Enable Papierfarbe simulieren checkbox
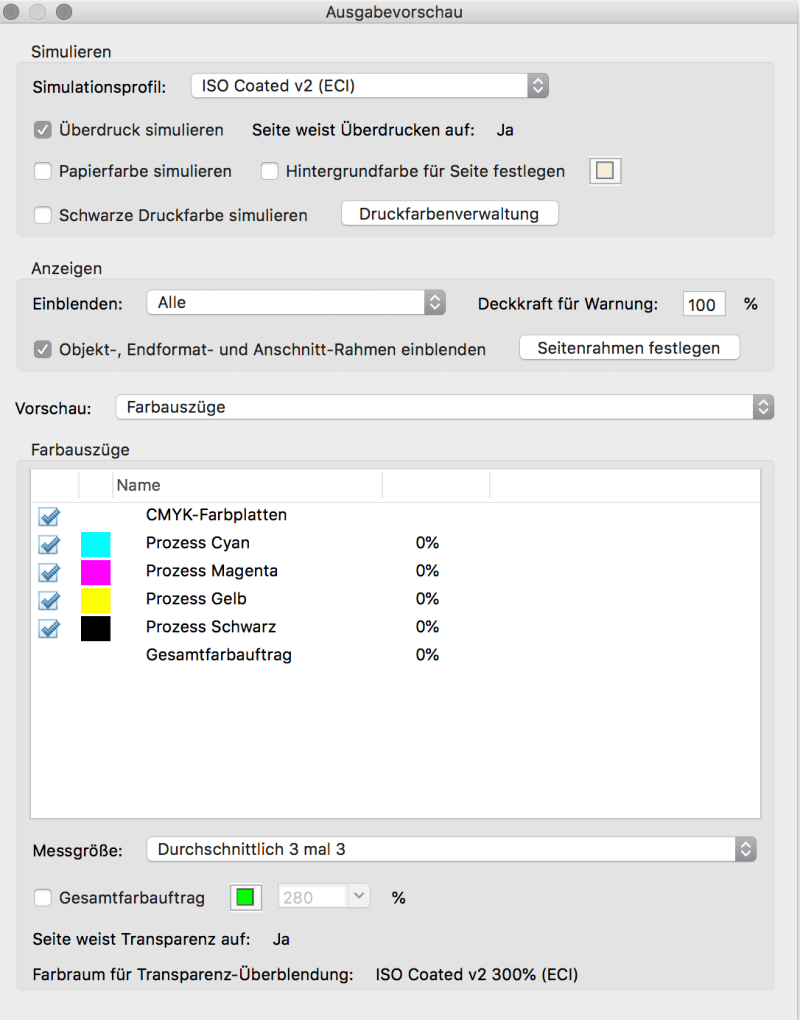 [43, 171]
